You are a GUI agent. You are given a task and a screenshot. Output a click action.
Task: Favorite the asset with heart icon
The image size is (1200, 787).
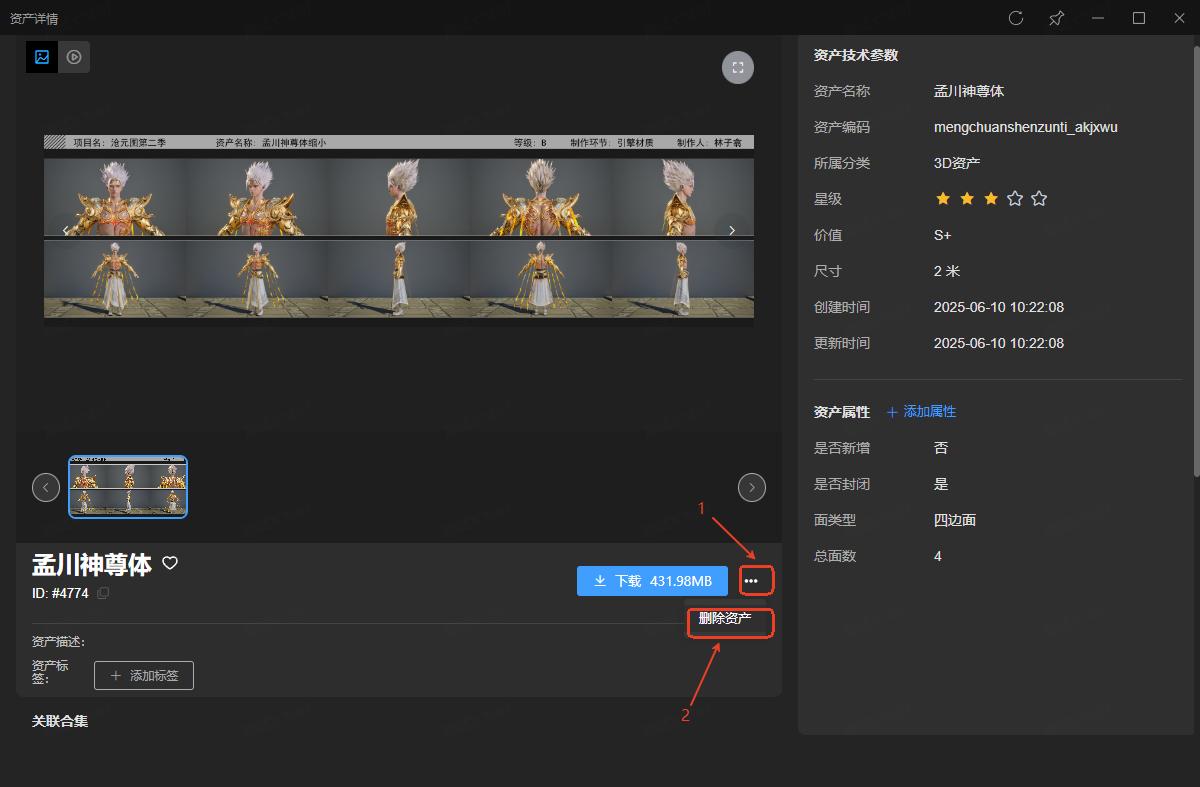pos(170,563)
